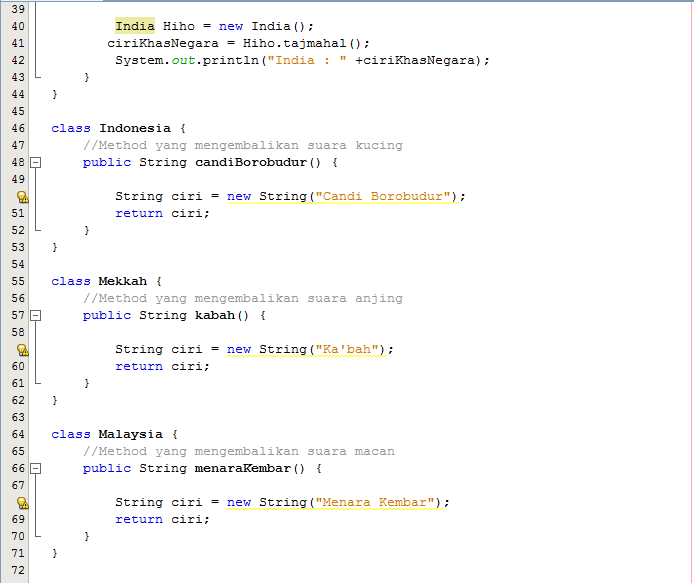Click the method name kabah
This screenshot has width=694, height=583.
pyautogui.click(x=215, y=315)
